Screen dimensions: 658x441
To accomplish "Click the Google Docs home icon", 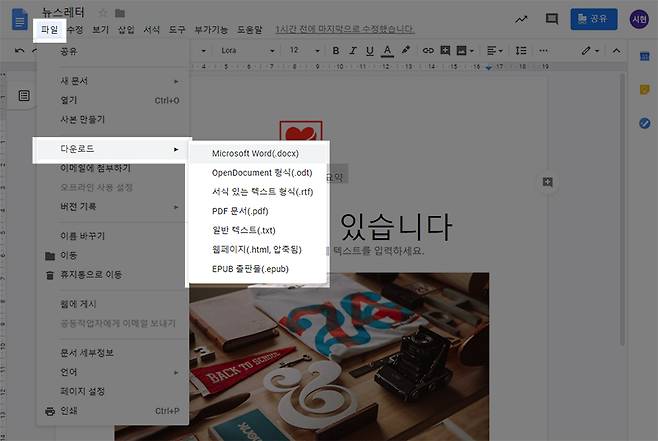I will click(x=20, y=19).
